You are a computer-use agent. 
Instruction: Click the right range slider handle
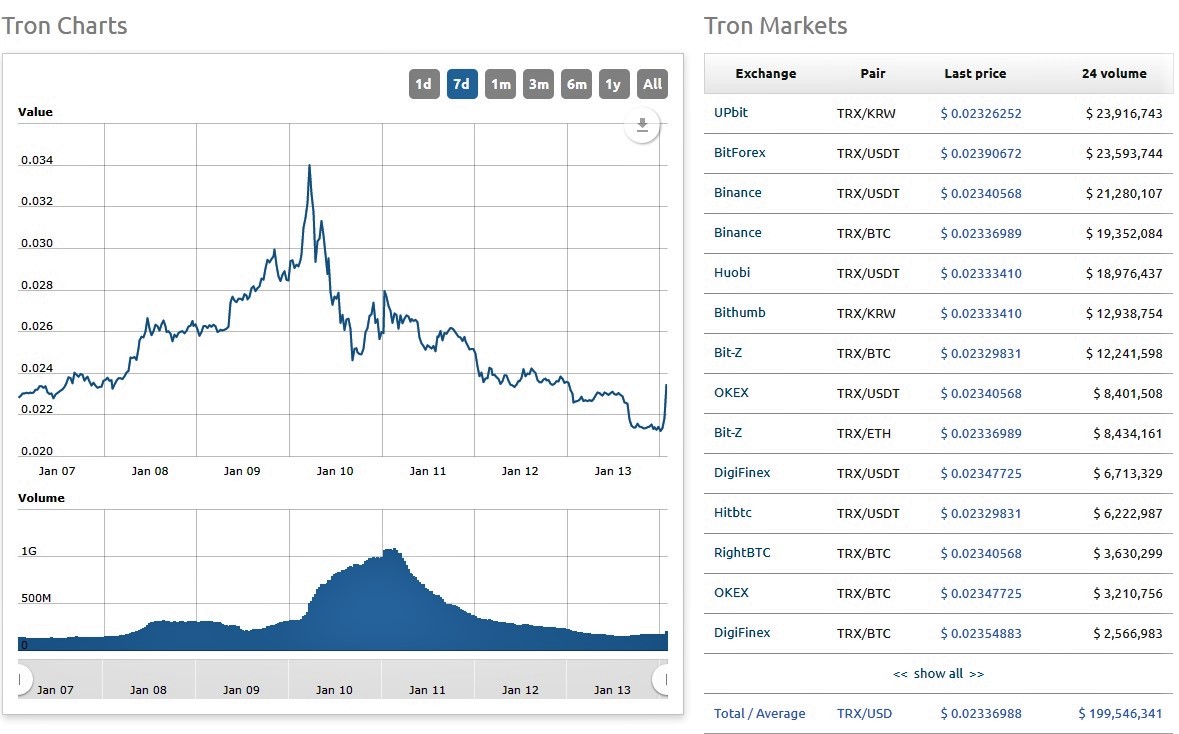pos(662,680)
